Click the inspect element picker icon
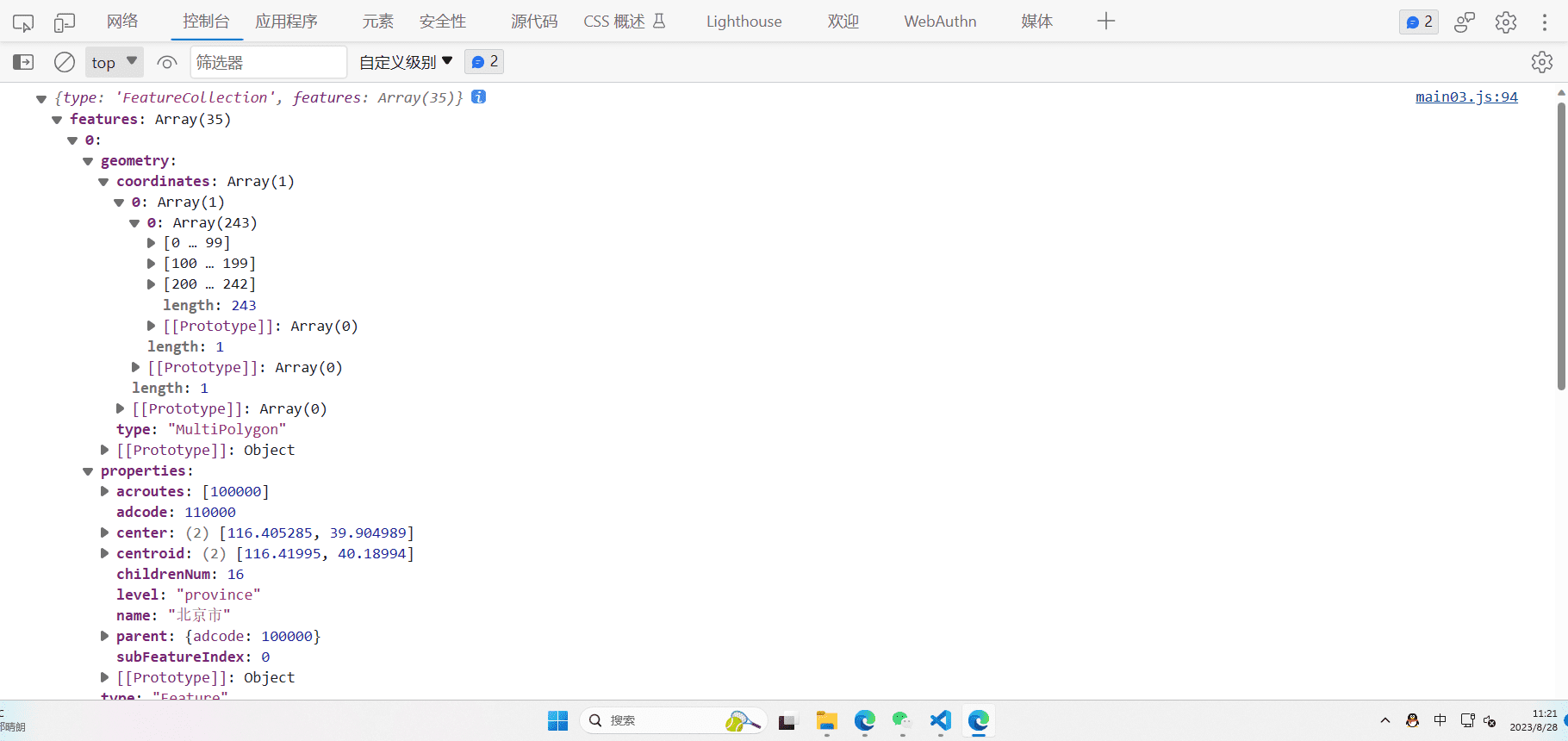The height and width of the screenshot is (741, 1568). 23,22
